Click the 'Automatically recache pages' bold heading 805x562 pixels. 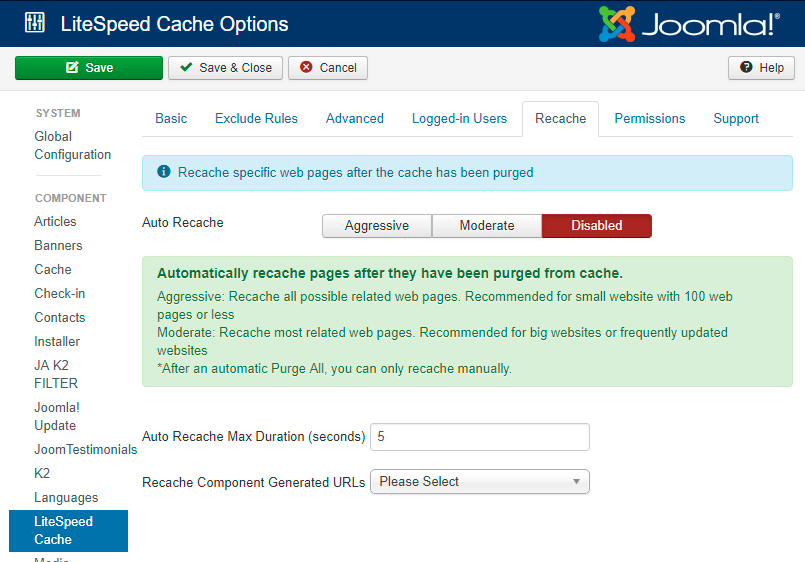390,273
